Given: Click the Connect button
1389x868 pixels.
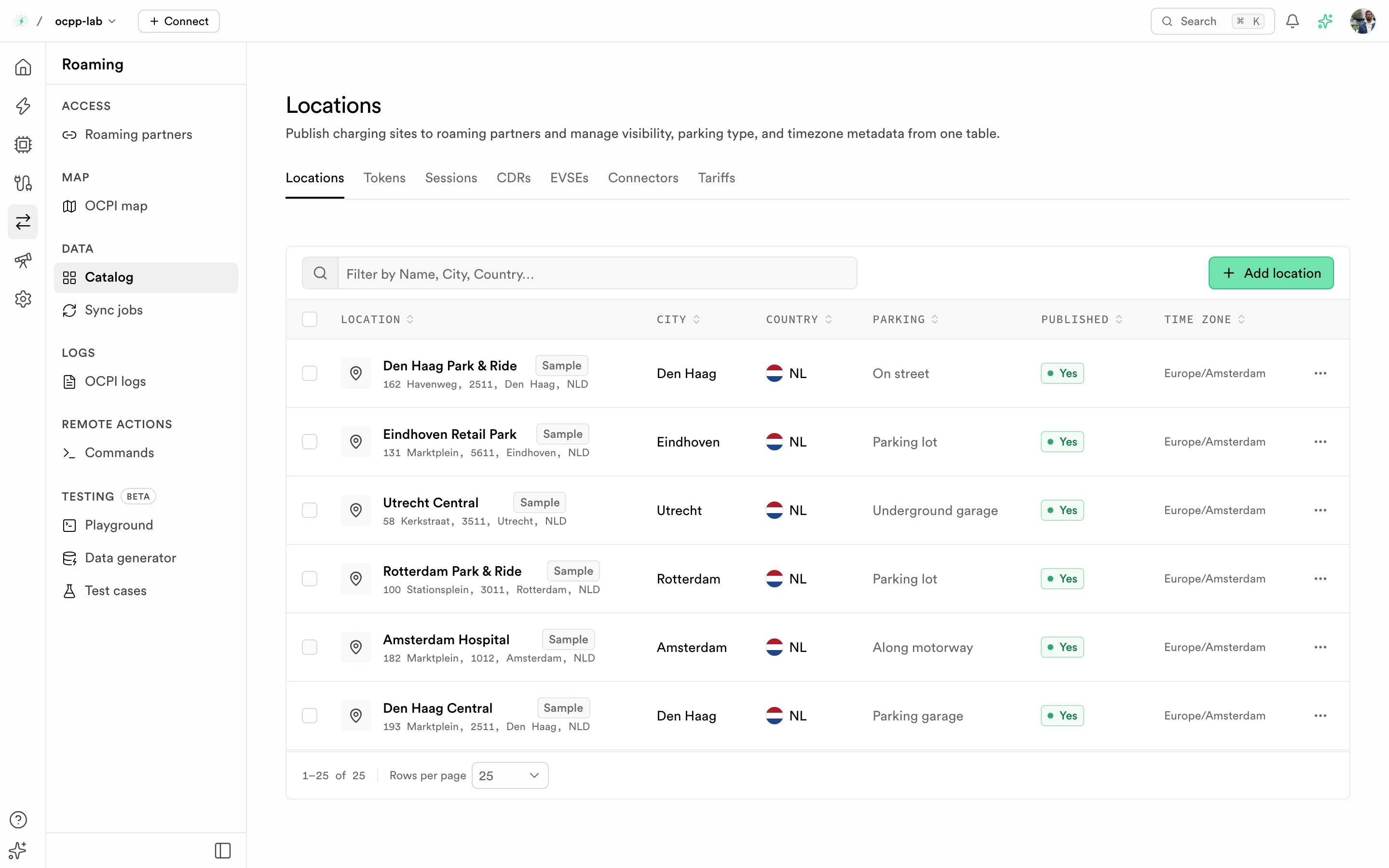Looking at the screenshot, I should tap(178, 21).
